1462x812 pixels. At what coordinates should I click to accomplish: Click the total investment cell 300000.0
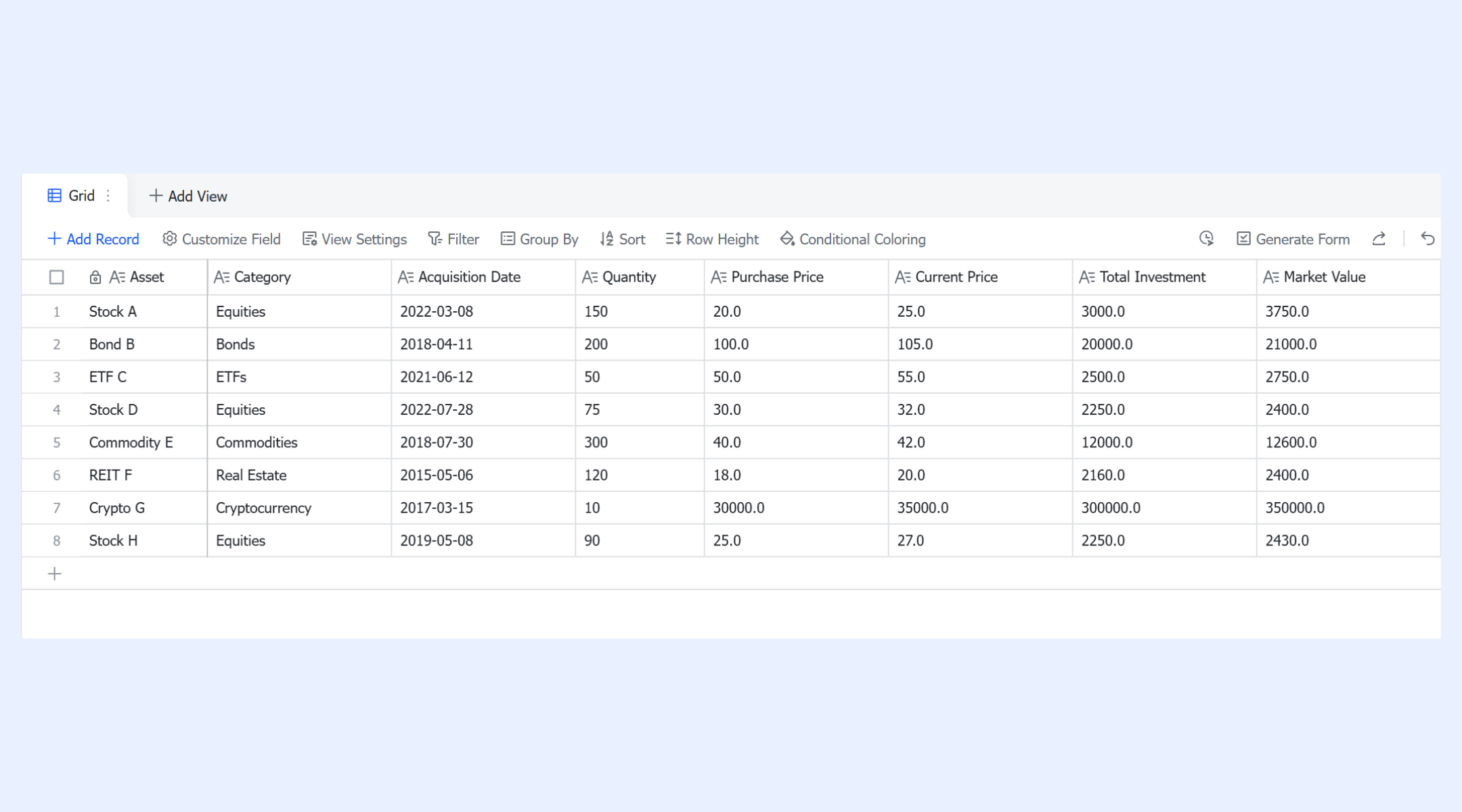click(1164, 508)
